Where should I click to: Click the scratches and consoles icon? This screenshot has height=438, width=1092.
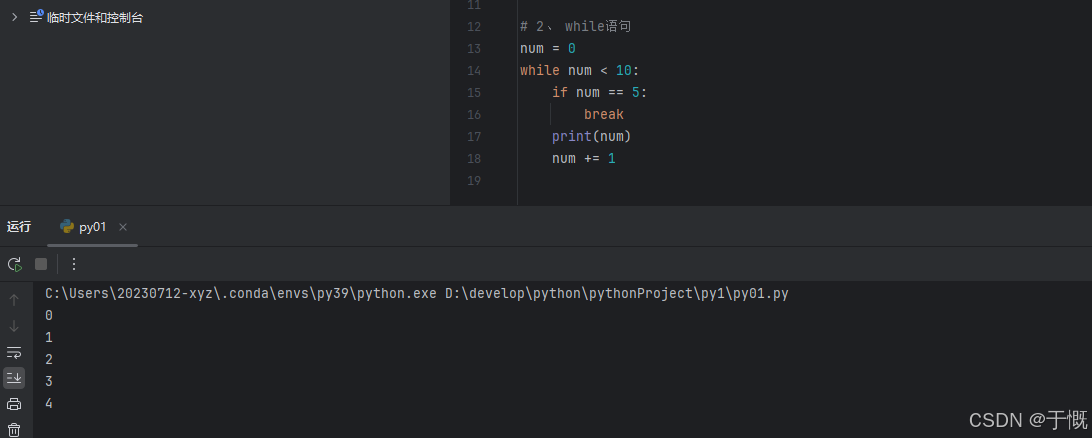[36, 17]
